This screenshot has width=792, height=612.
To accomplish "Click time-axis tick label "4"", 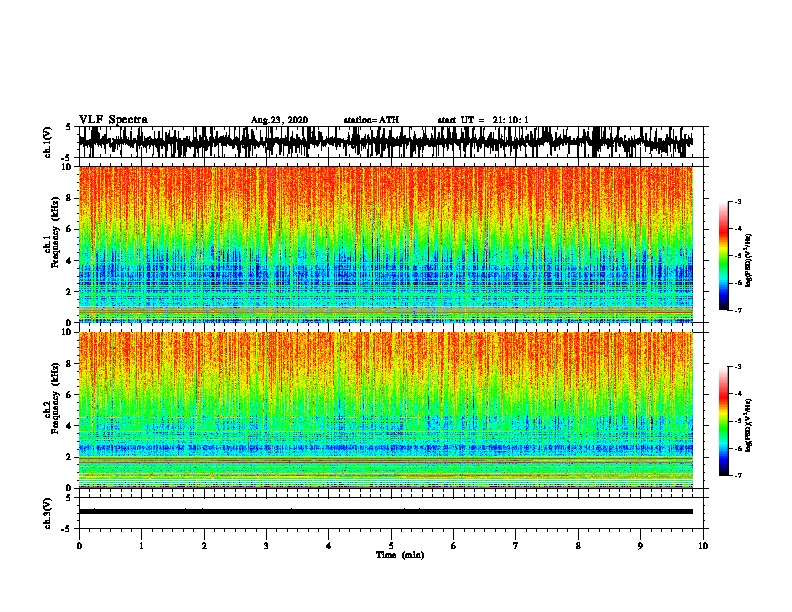I will pyautogui.click(x=329, y=546).
